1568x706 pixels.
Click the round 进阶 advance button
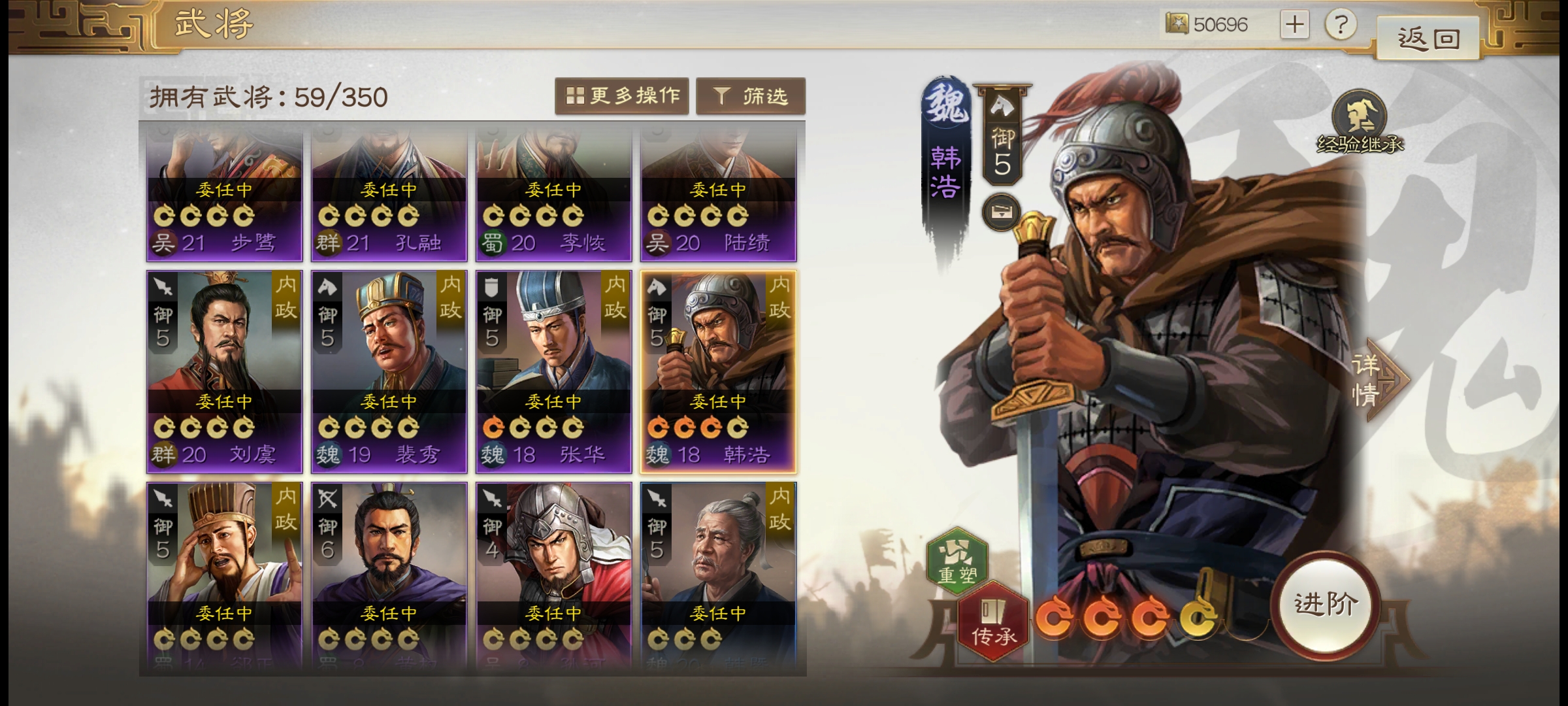click(1326, 605)
